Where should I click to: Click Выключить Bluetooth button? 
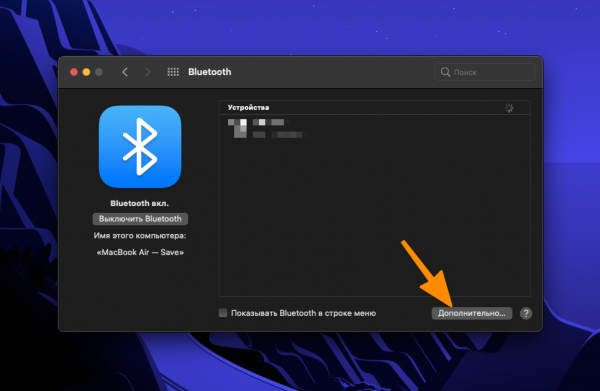tap(140, 219)
